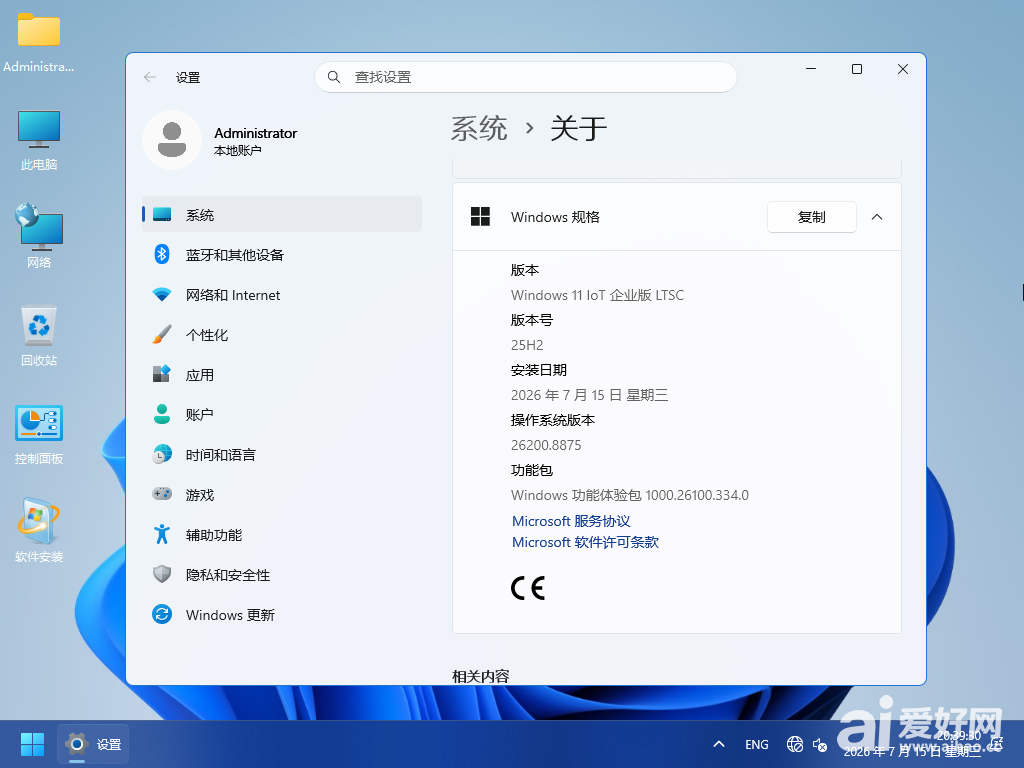Open Microsoft 软件许可条款 link

[585, 542]
